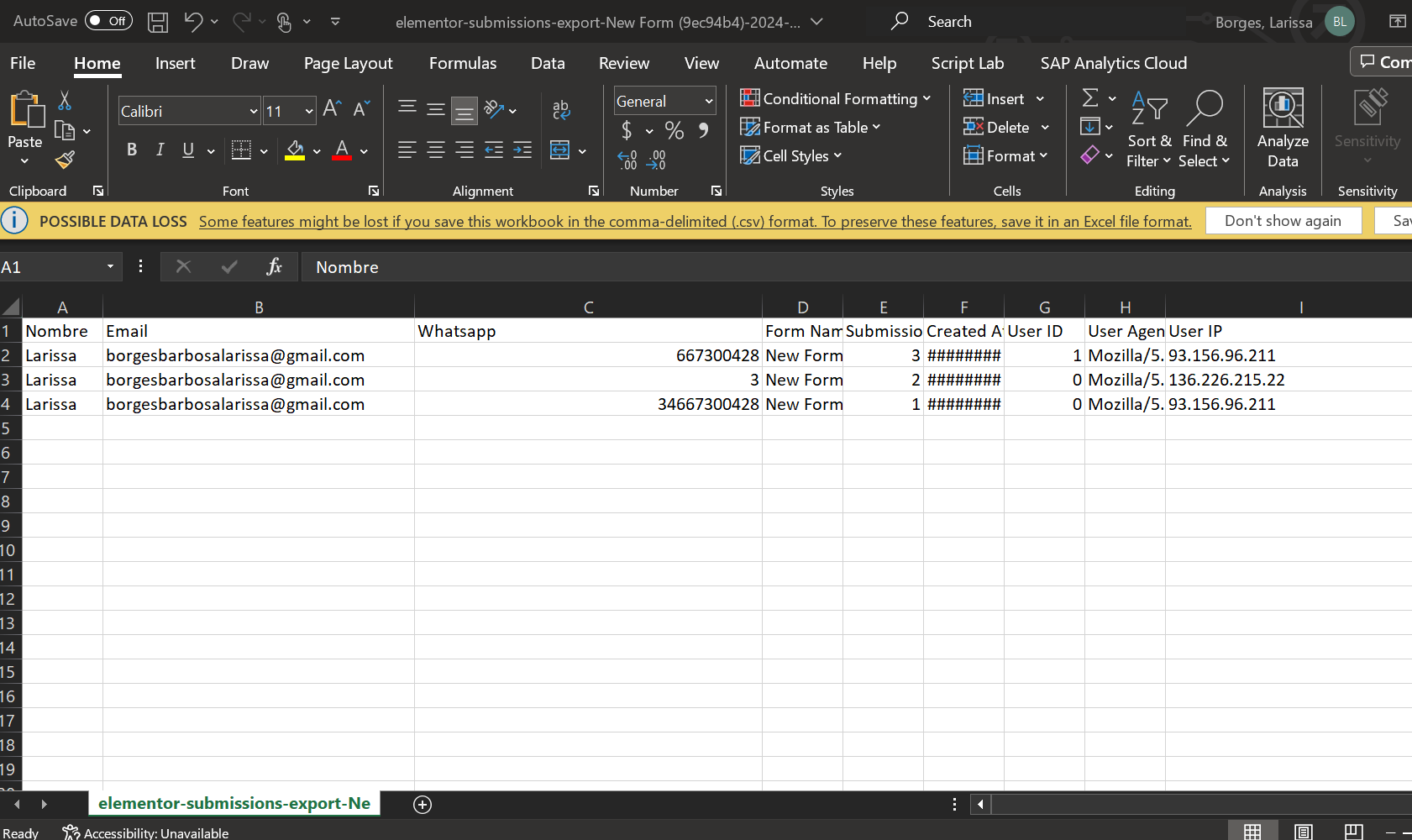
Task: Add a new sheet with plus icon
Action: point(423,805)
